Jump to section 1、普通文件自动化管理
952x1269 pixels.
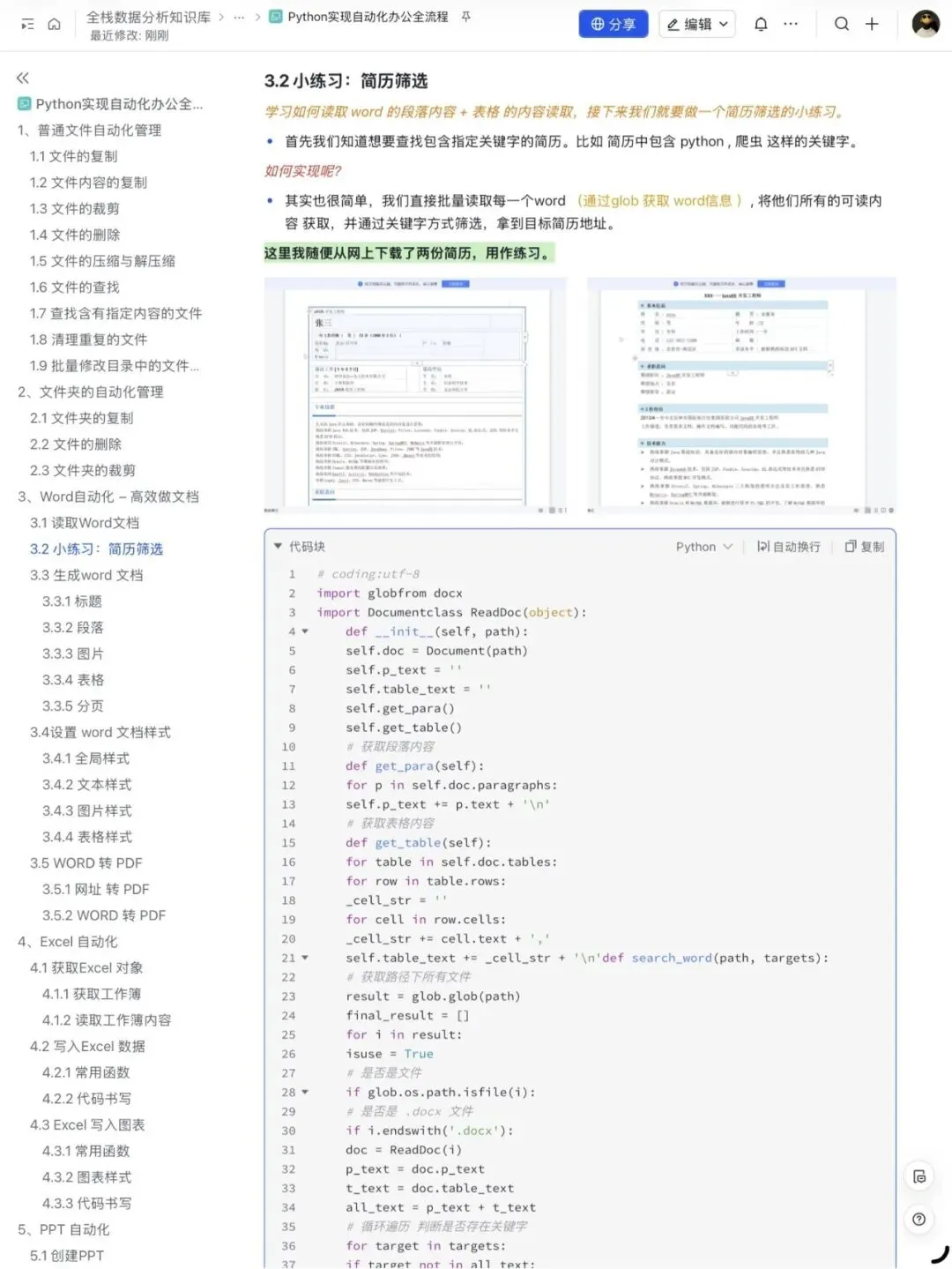[x=89, y=131]
